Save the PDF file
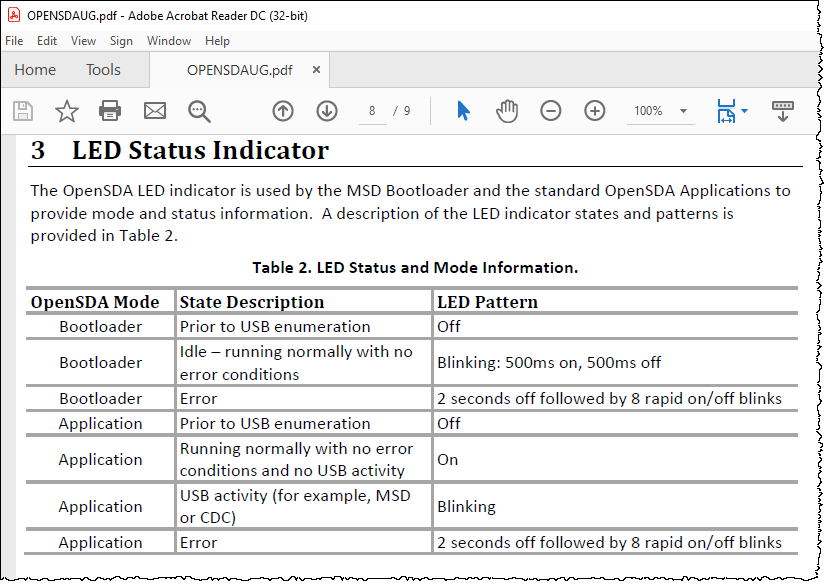The height and width of the screenshot is (583, 824). [22, 111]
